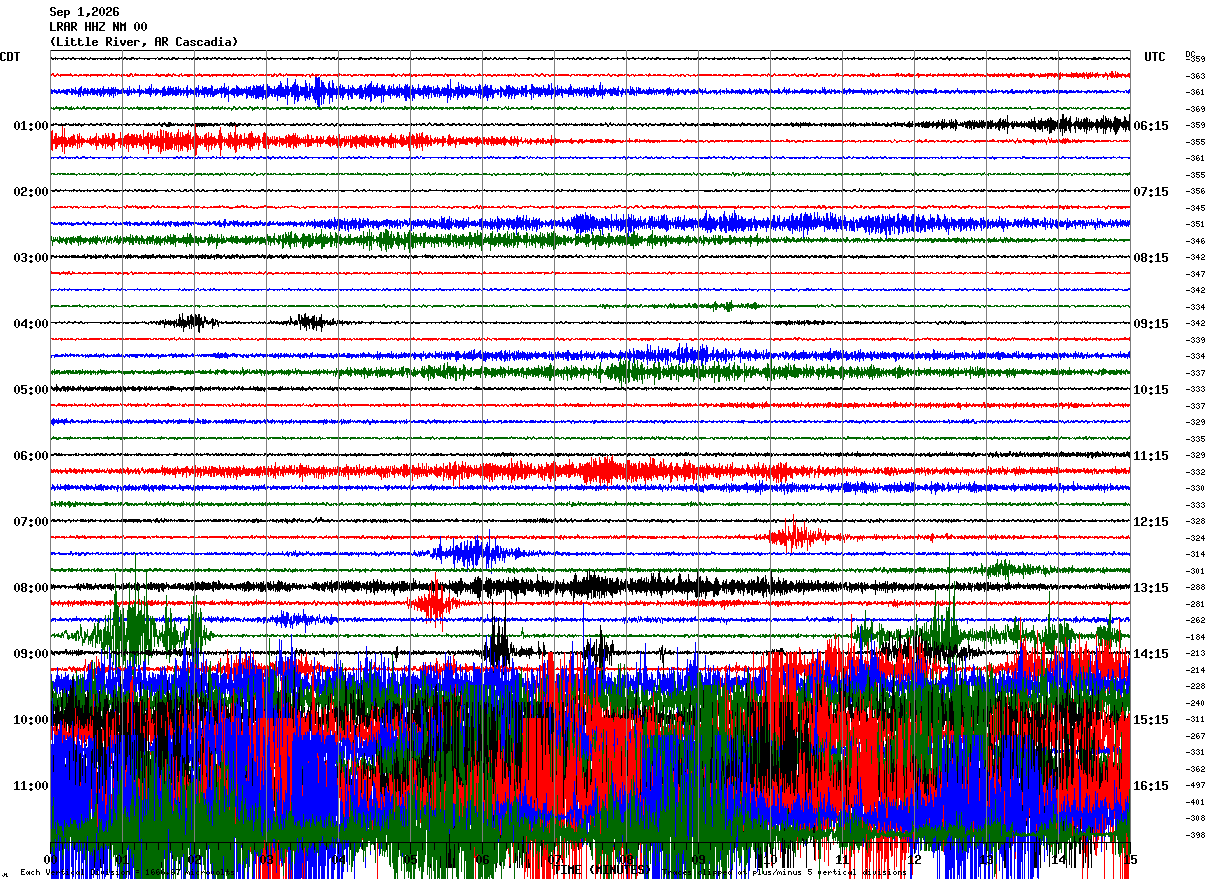Select the LRAR HHZ NM 00 station label
Image resolution: width=1210 pixels, height=886 pixels.
(x=98, y=27)
